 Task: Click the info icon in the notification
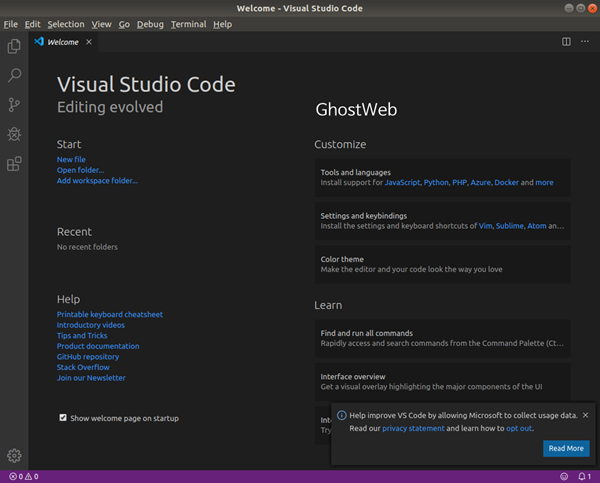[342, 415]
